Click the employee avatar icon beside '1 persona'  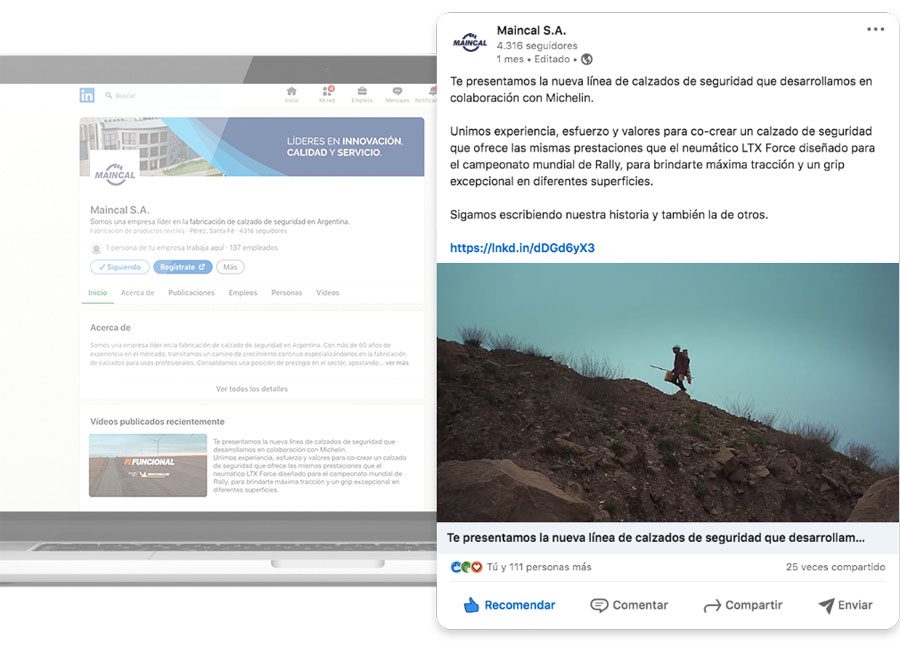(x=96, y=249)
